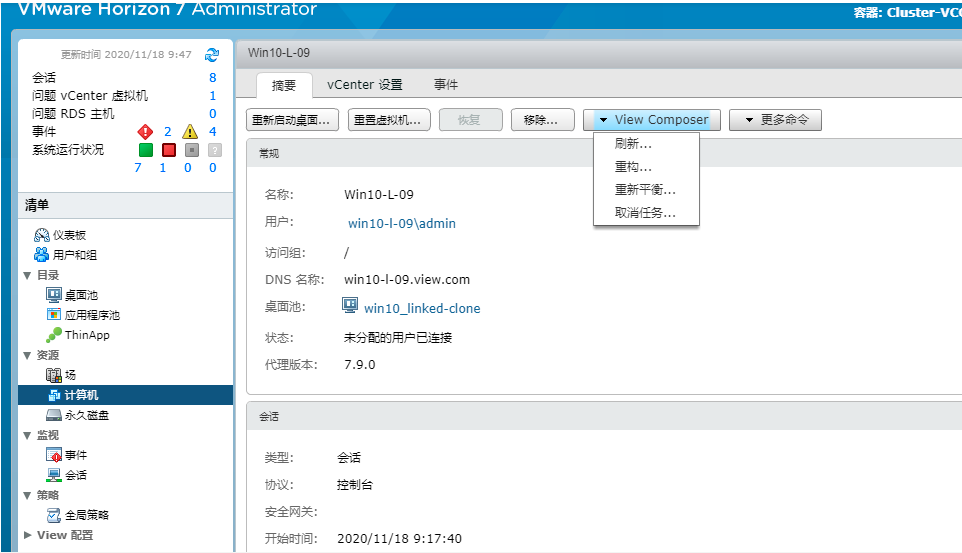Screen dimensions: 962x553
Task: Click the 重置虚拟机... button
Action: [x=389, y=120]
